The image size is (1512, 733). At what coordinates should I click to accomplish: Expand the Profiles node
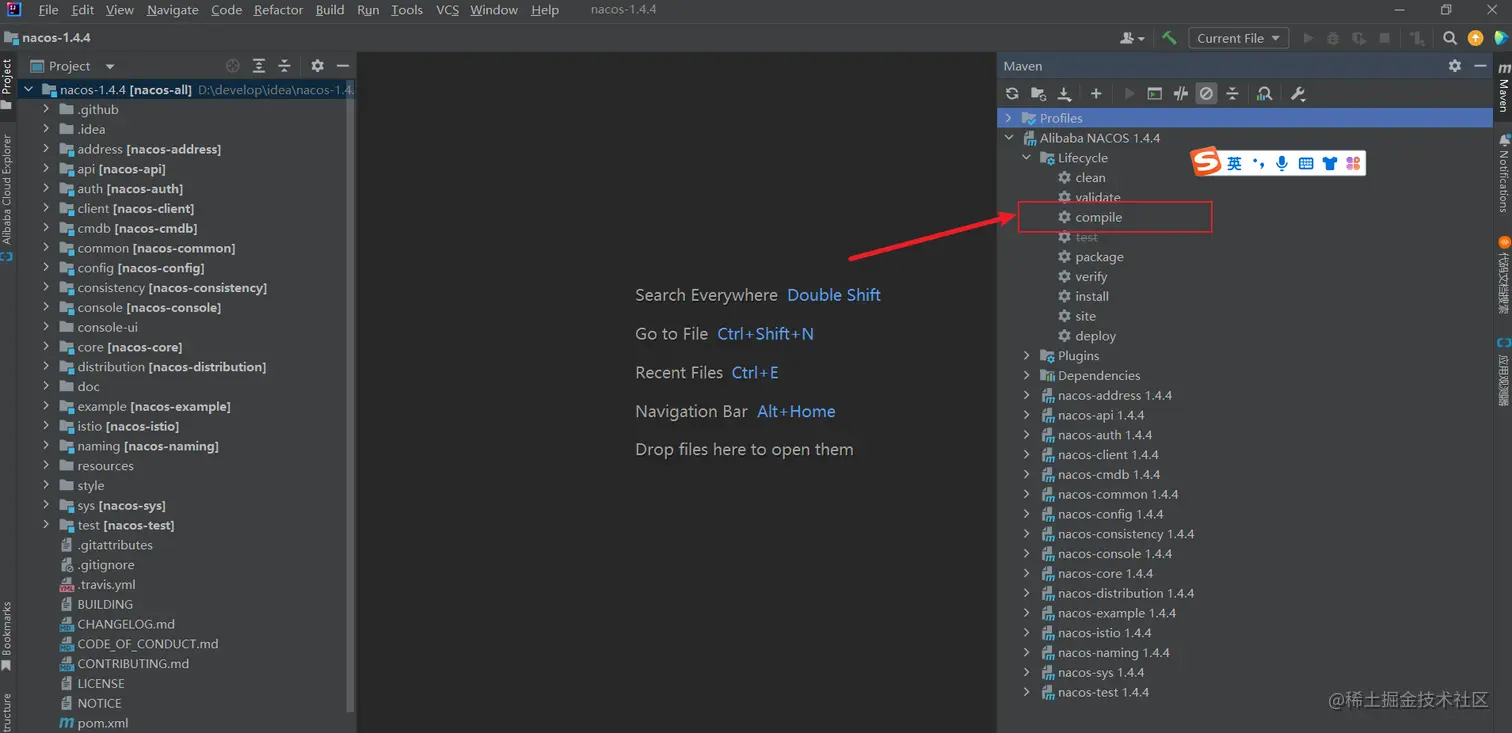pos(1008,118)
